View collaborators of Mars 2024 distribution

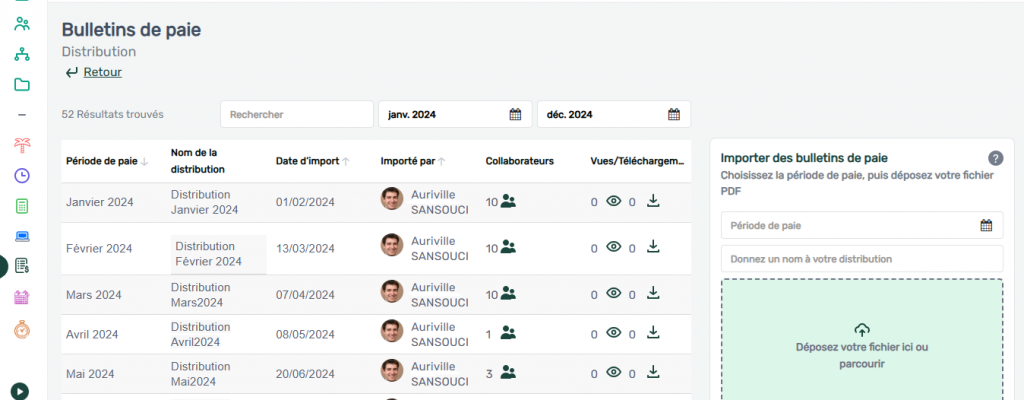point(508,294)
